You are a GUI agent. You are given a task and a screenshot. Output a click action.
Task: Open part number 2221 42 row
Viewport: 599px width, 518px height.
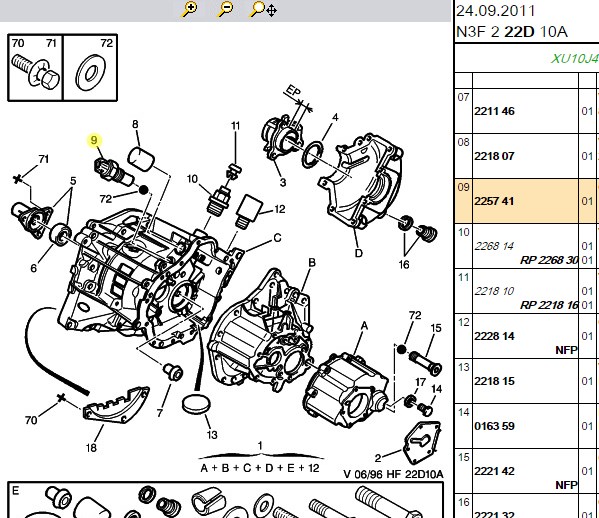[494, 471]
